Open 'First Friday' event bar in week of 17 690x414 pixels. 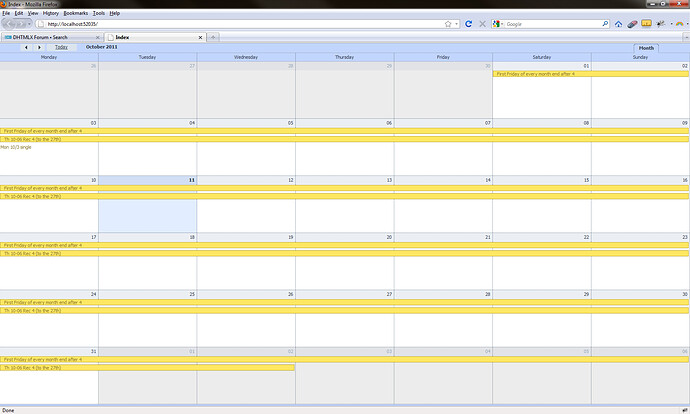tap(345, 245)
